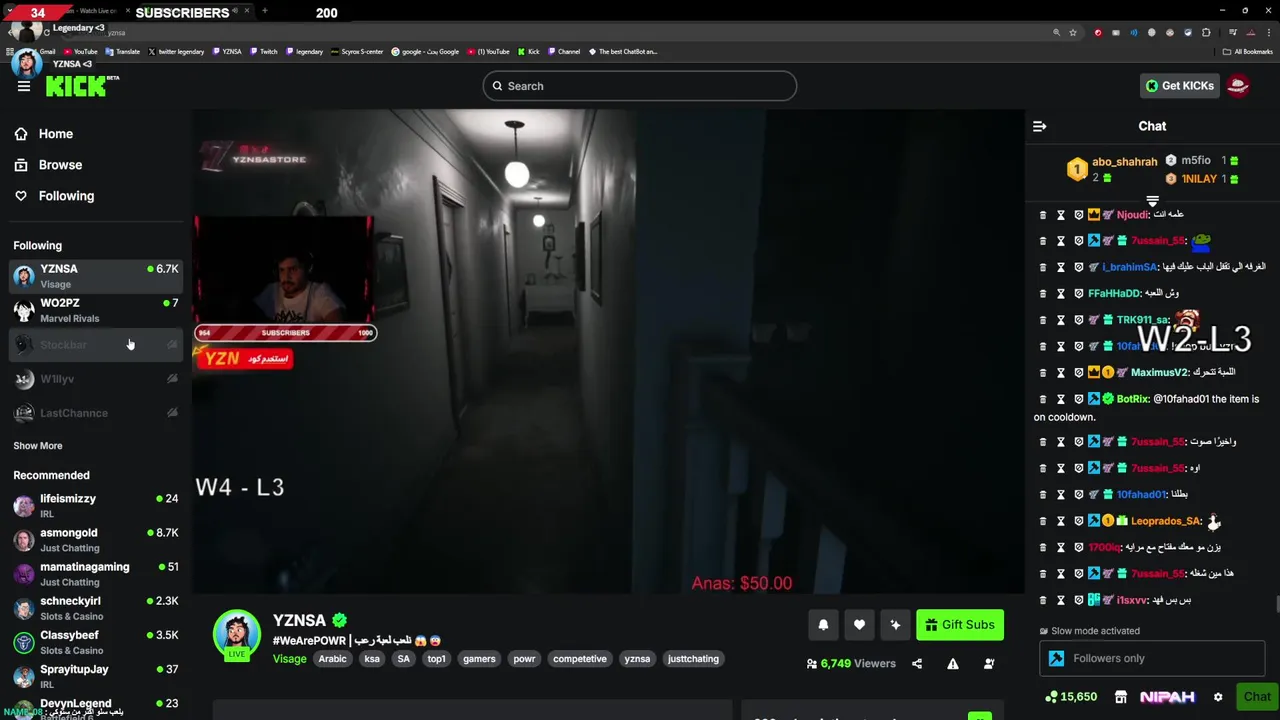This screenshot has height=720, width=1280.
Task: Click the share icon beside the viewer count
Action: (917, 663)
